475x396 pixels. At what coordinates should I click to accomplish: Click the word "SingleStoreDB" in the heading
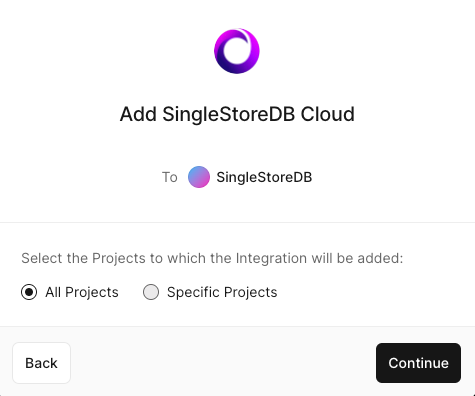[228, 114]
